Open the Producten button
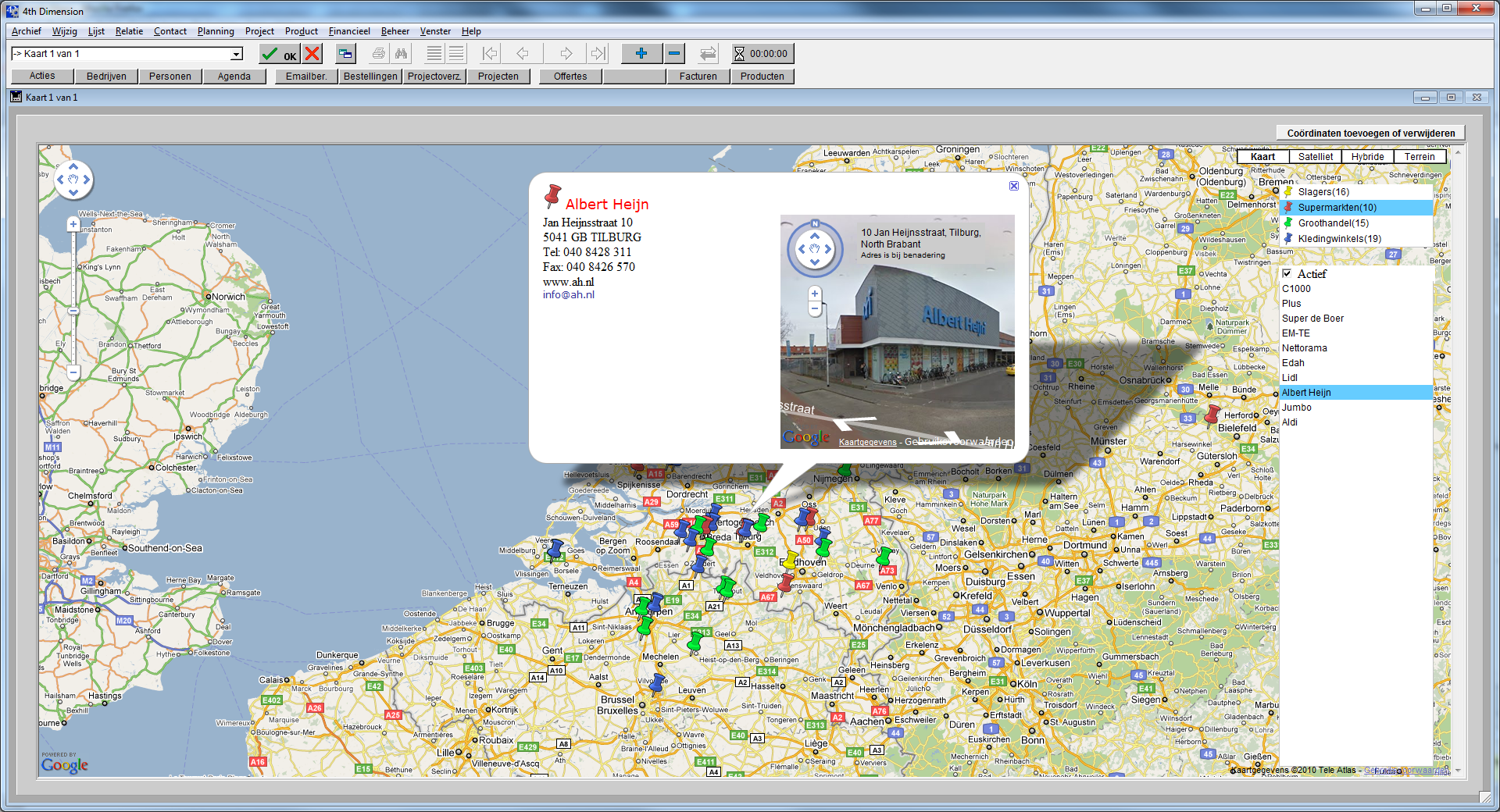The width and height of the screenshot is (1500, 812). 762,76
